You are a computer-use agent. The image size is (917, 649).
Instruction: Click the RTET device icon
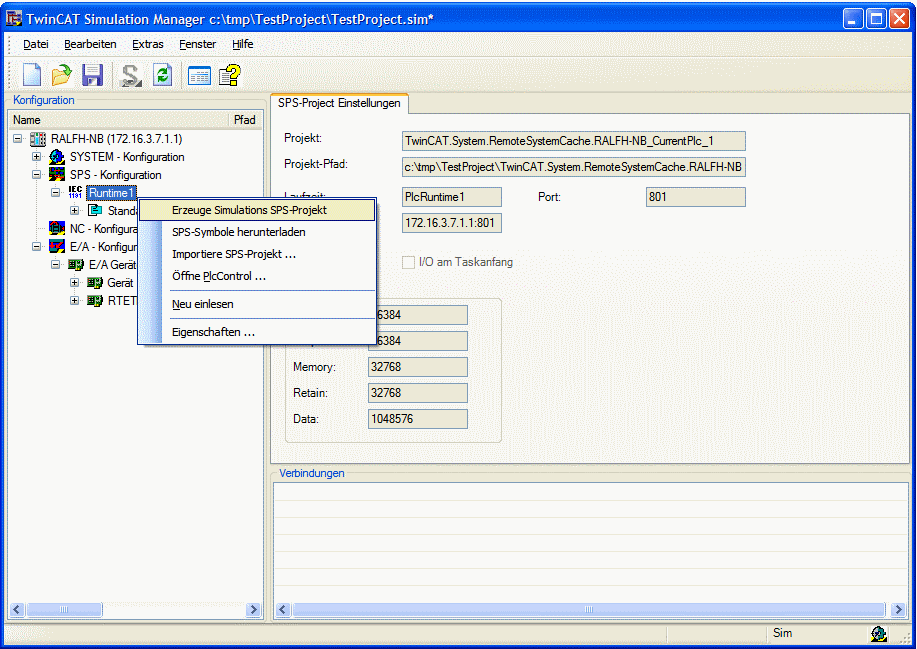(x=95, y=301)
